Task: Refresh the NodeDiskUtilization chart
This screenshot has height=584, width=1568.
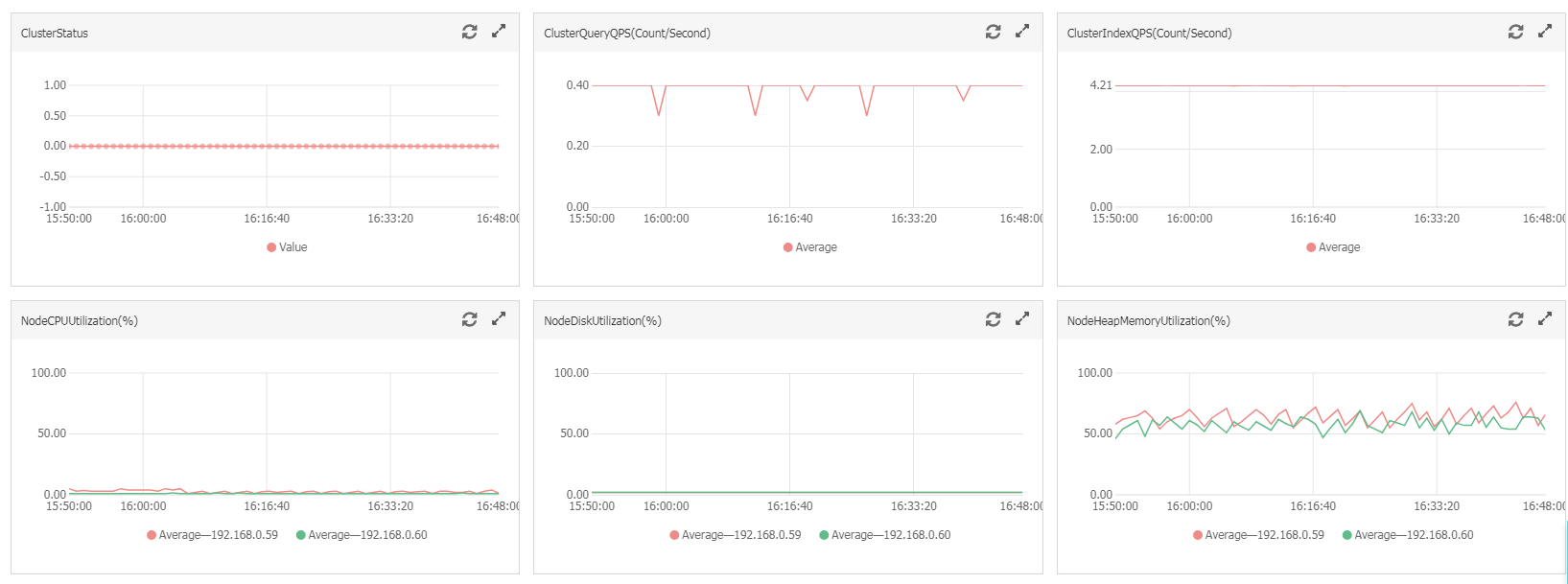Action: 993,319
